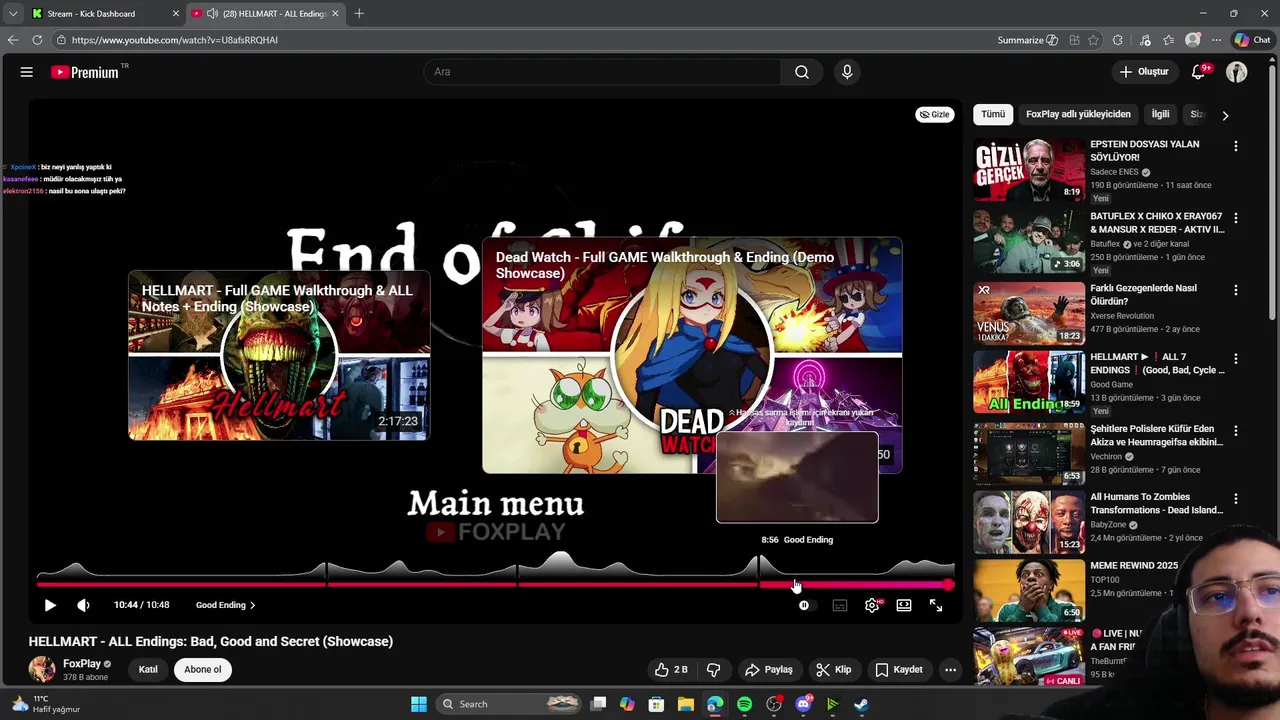Dislike the video
Image resolution: width=1280 pixels, height=720 pixels.
714,670
